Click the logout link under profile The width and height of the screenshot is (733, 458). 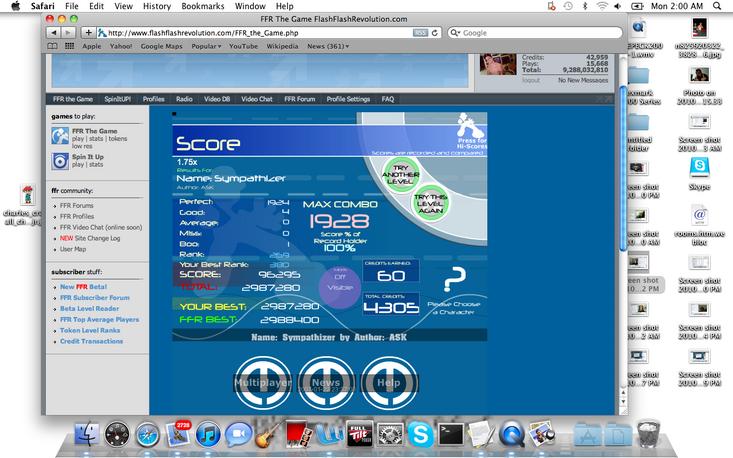531,80
